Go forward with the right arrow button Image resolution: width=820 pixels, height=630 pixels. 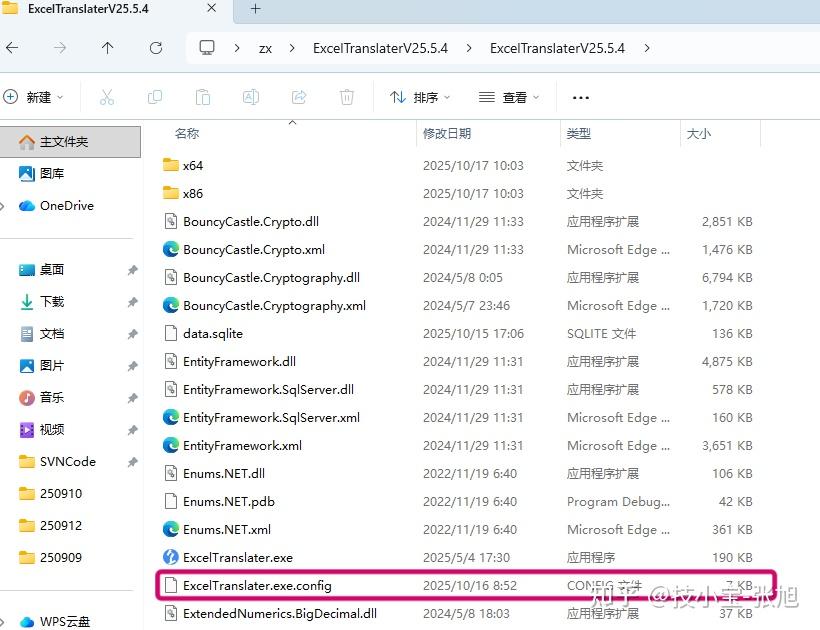(x=60, y=48)
